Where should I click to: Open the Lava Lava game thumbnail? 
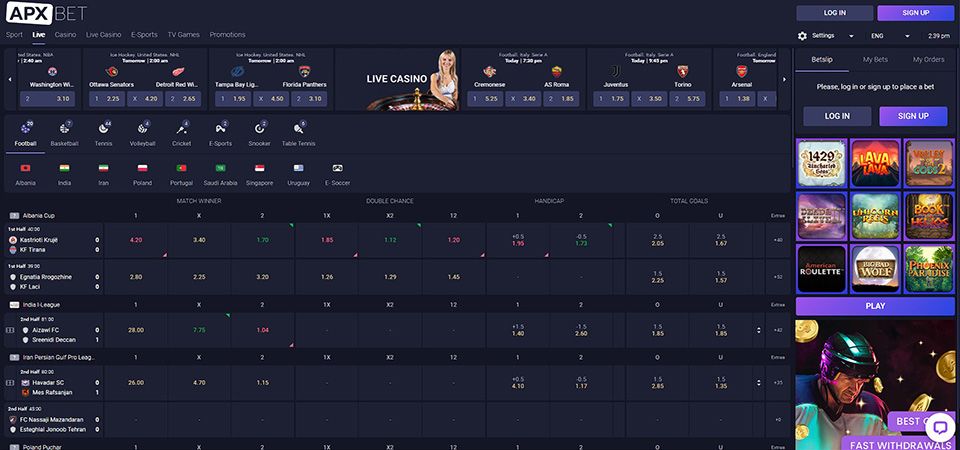pos(876,163)
